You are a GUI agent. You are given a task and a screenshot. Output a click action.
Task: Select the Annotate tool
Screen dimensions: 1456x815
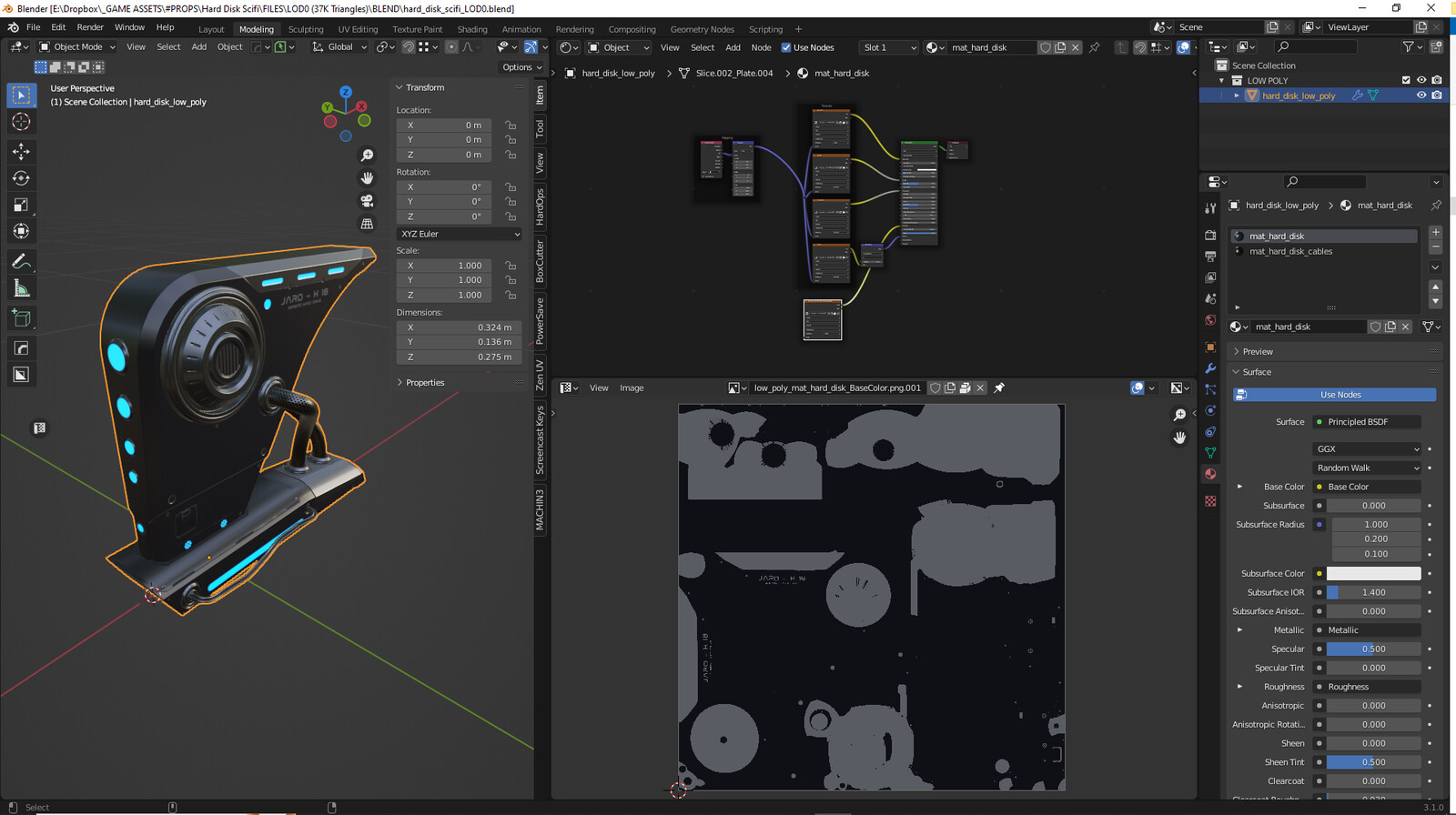21,262
